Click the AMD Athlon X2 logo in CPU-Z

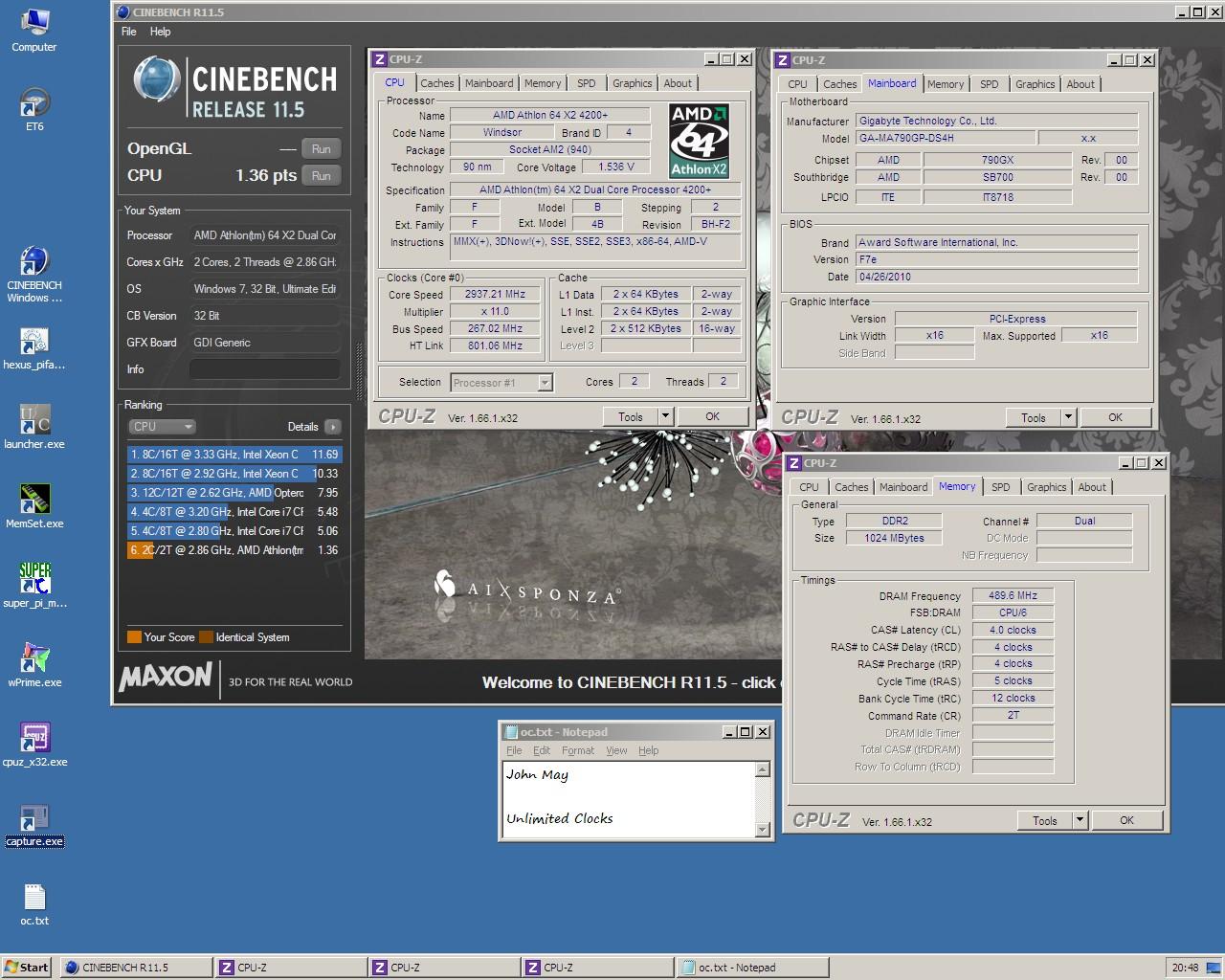(x=699, y=142)
